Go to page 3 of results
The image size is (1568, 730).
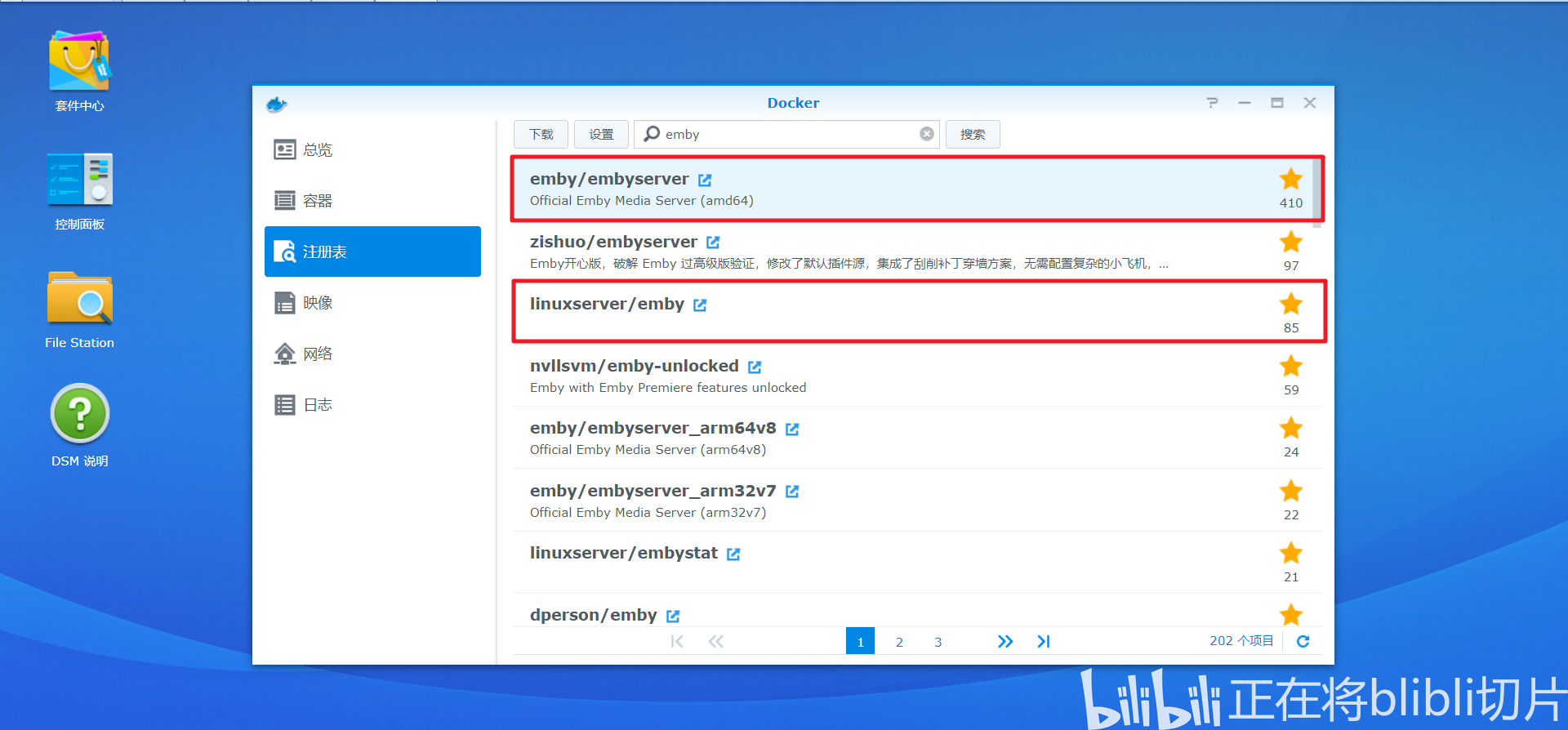[x=938, y=642]
